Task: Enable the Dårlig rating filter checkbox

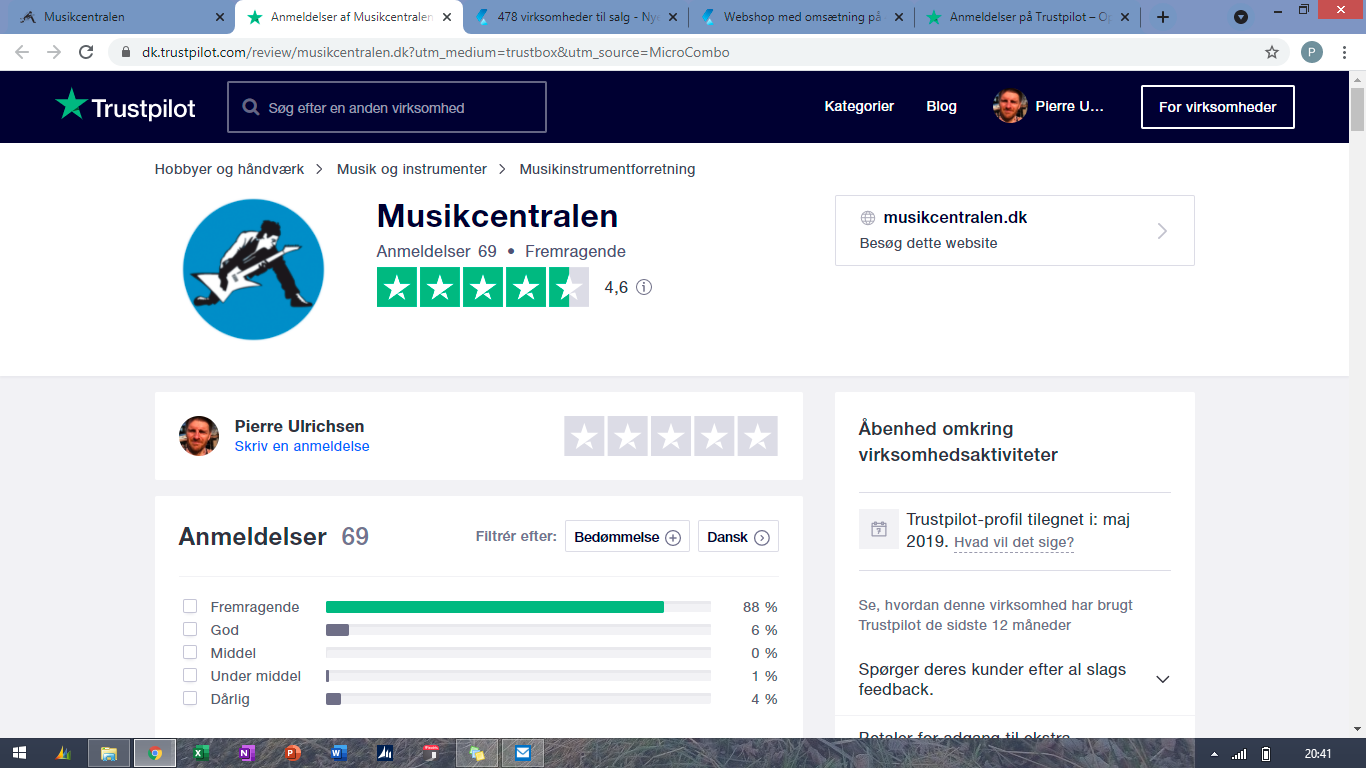Action: (x=190, y=699)
